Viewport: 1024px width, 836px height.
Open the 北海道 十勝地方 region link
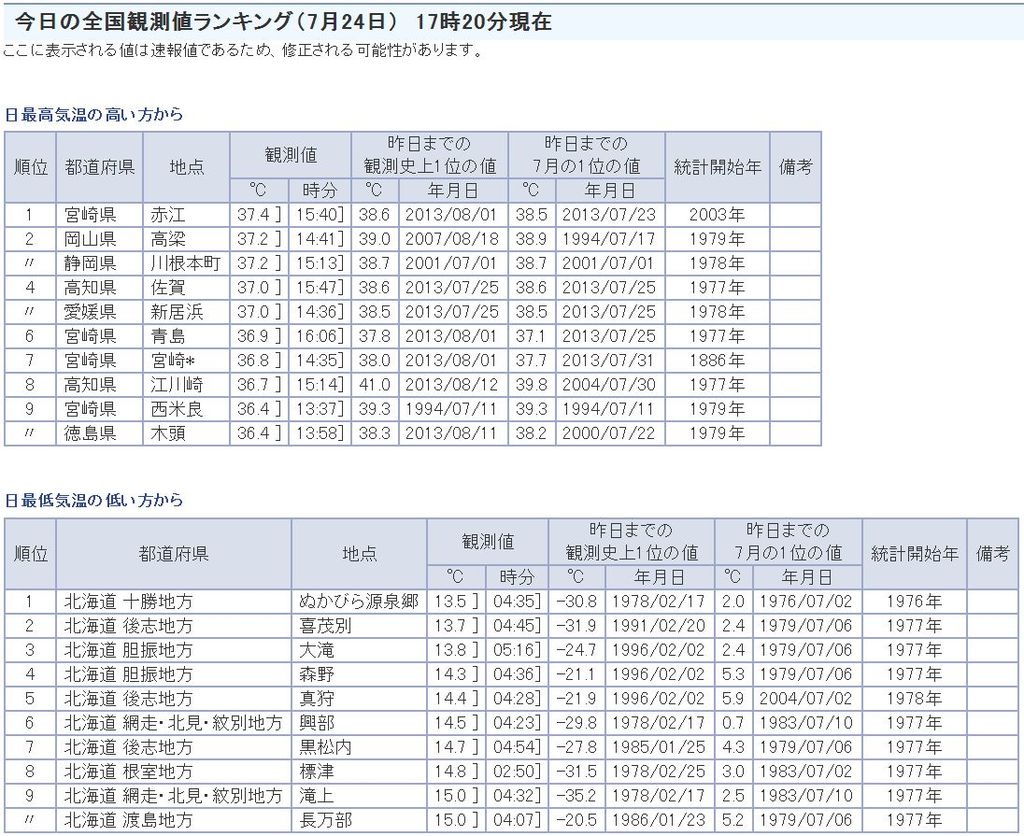pyautogui.click(x=128, y=602)
